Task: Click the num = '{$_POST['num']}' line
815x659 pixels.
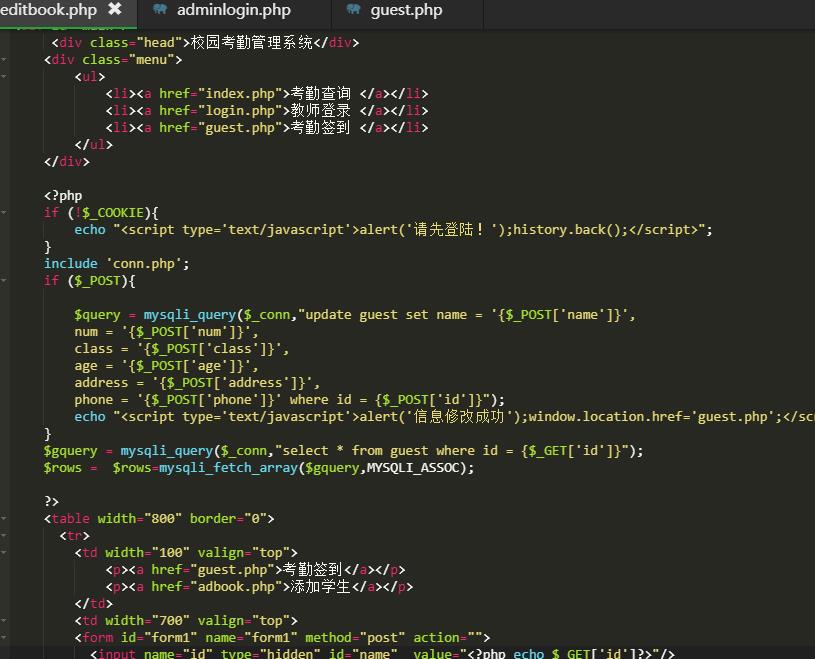Action: click(x=166, y=332)
